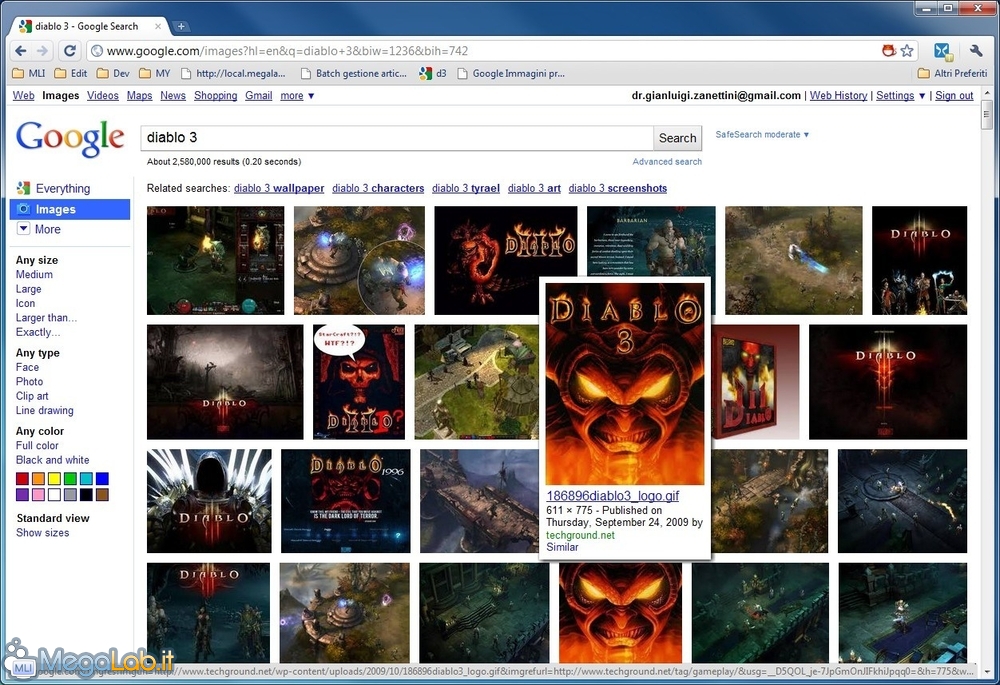Reload the page with the refresh icon

tap(68, 51)
